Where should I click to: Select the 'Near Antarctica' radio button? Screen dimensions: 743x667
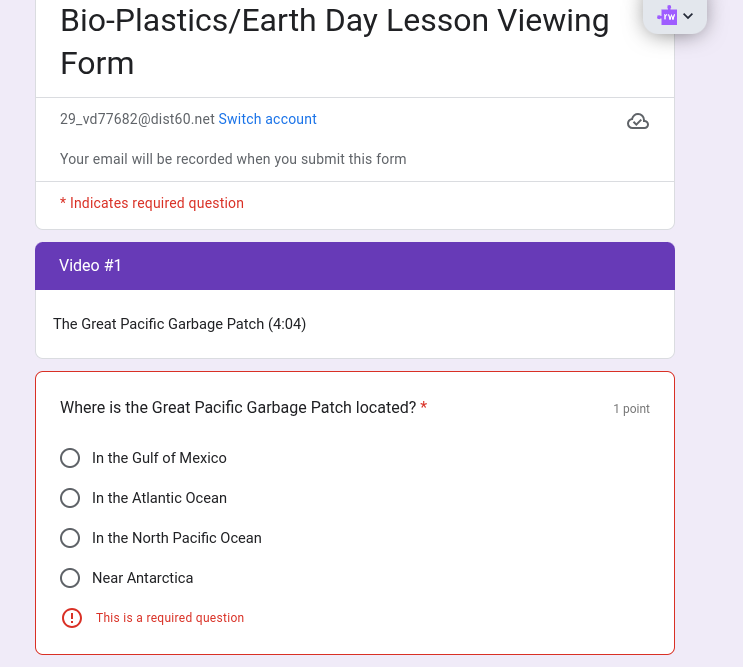tap(70, 578)
